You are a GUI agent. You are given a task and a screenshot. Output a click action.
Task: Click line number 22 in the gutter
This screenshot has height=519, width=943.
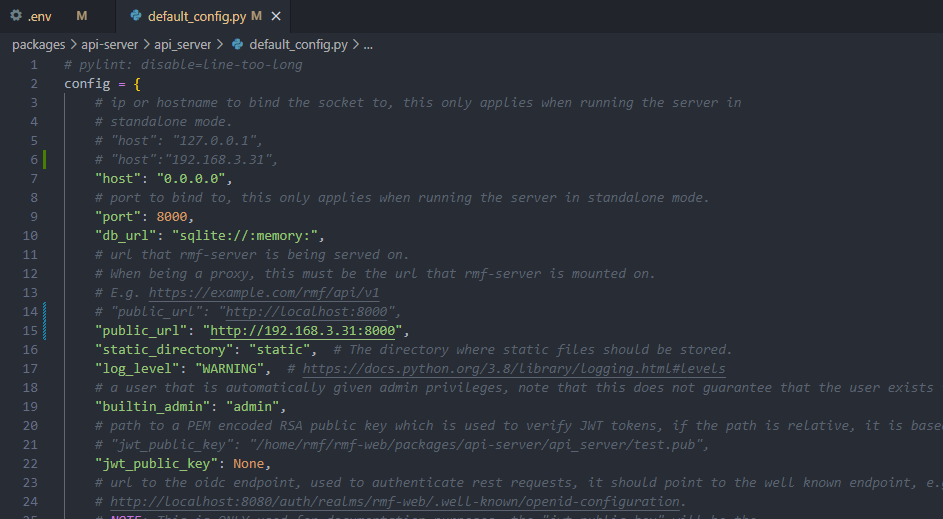point(30,464)
